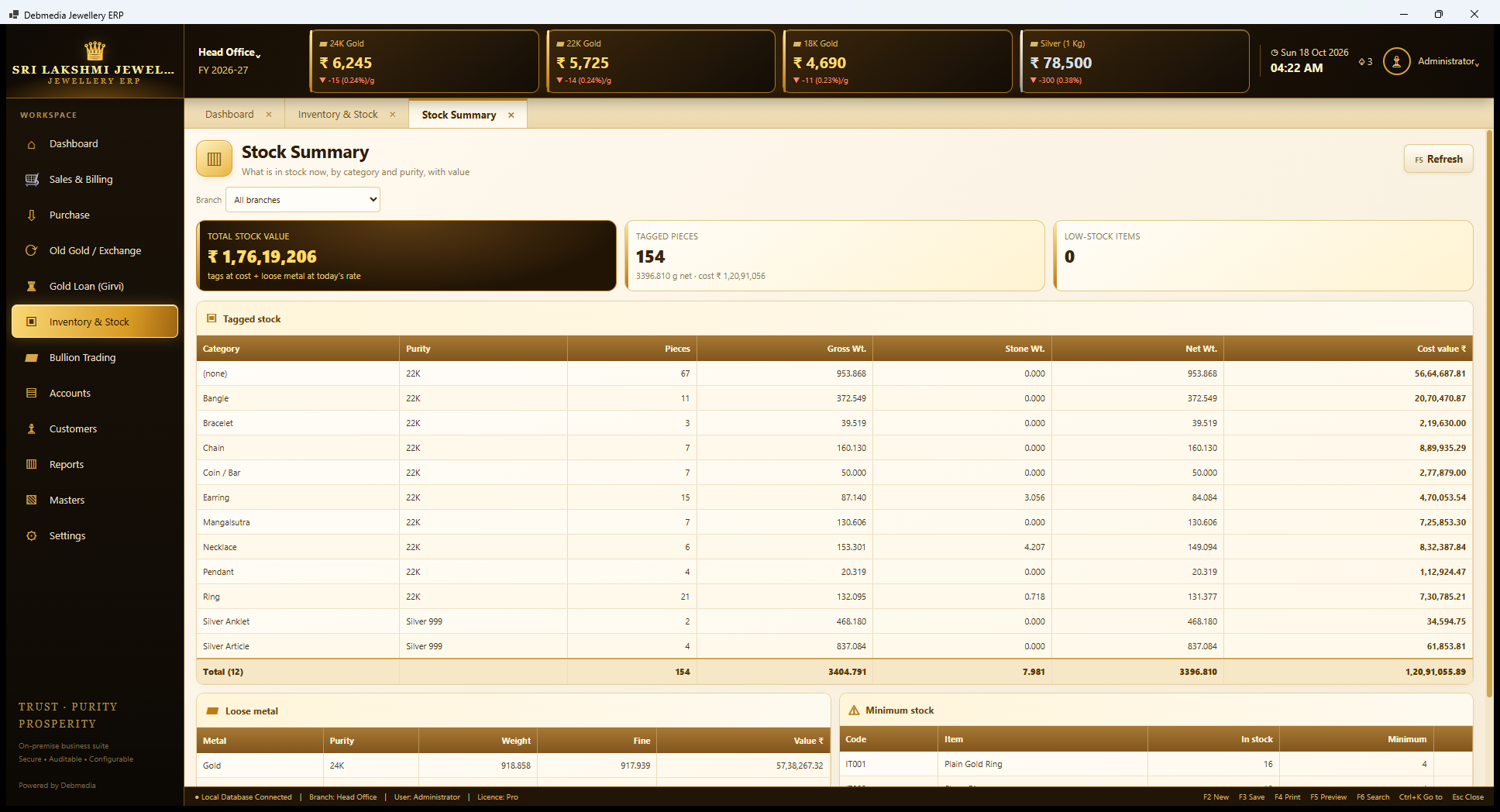The width and height of the screenshot is (1500, 812).
Task: Open Settings gear in sidebar
Action: tap(32, 536)
